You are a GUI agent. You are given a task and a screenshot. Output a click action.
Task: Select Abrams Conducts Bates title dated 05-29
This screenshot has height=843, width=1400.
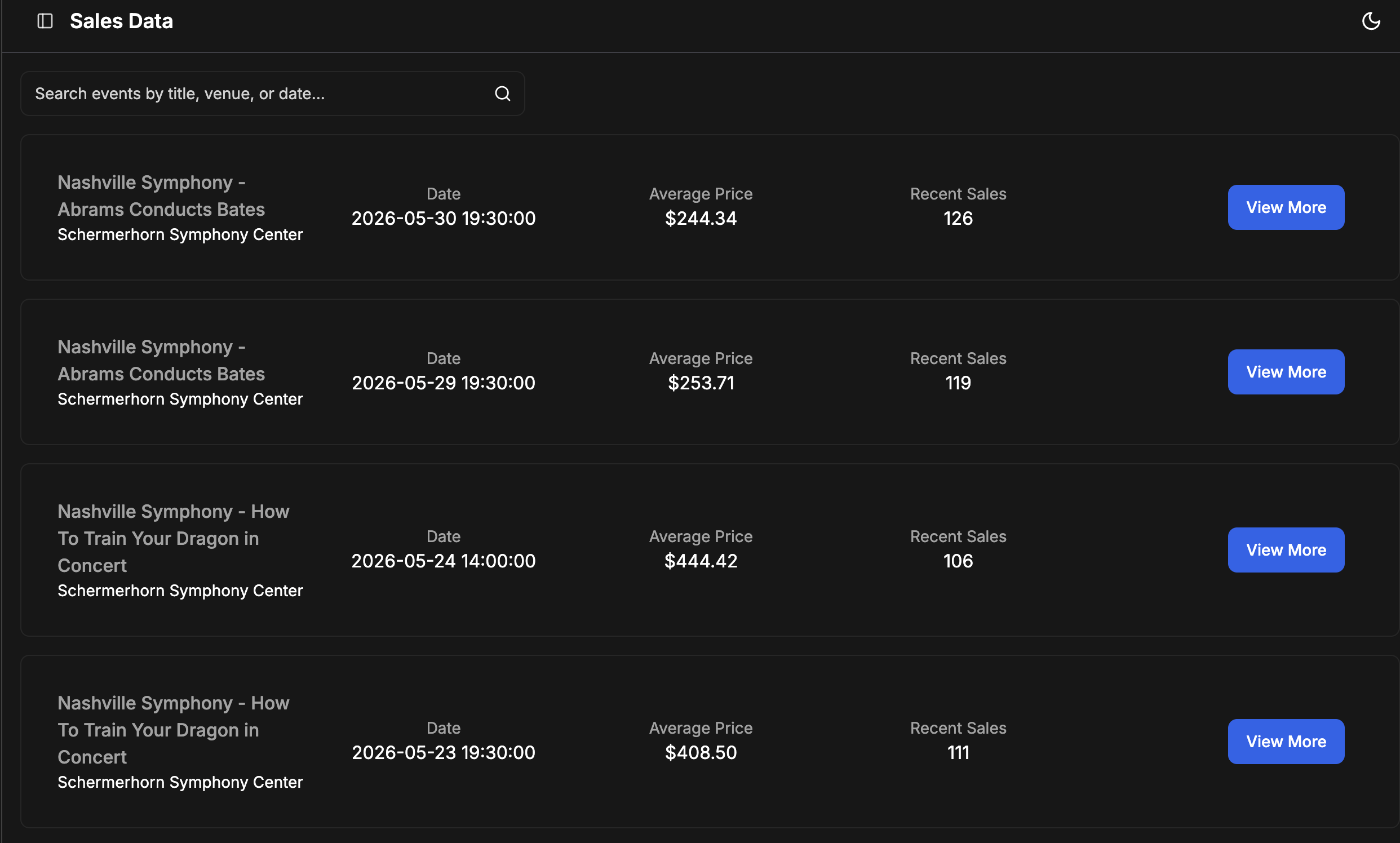point(161,361)
